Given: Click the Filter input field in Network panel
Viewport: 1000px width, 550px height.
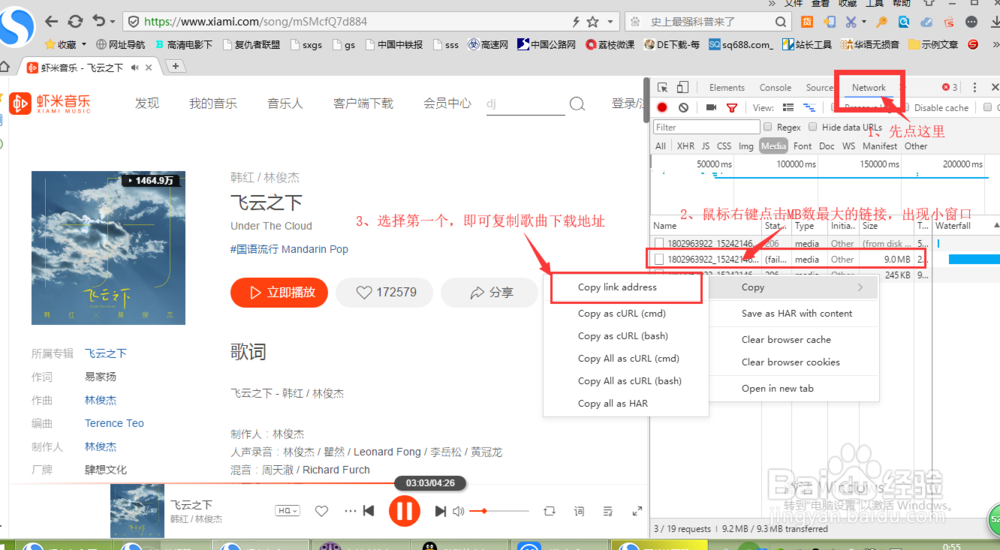Looking at the screenshot, I should point(706,127).
